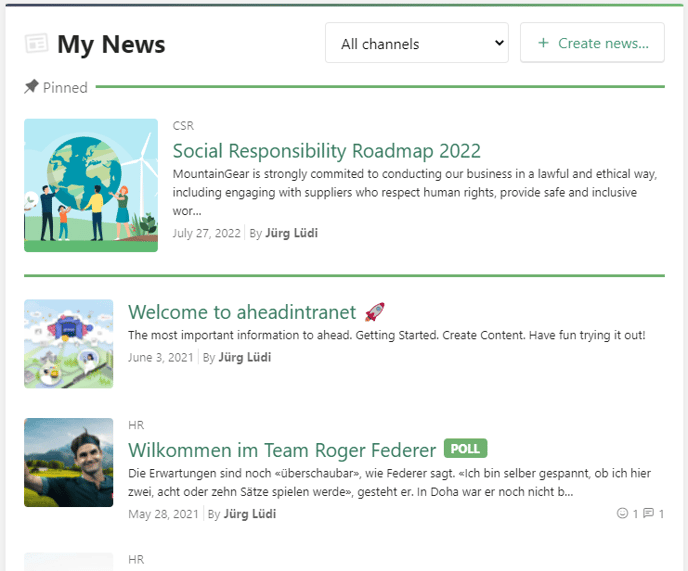The image size is (688, 571).
Task: Click author Jürg Lüdi on June 3, 2021 post
Action: pos(245,357)
